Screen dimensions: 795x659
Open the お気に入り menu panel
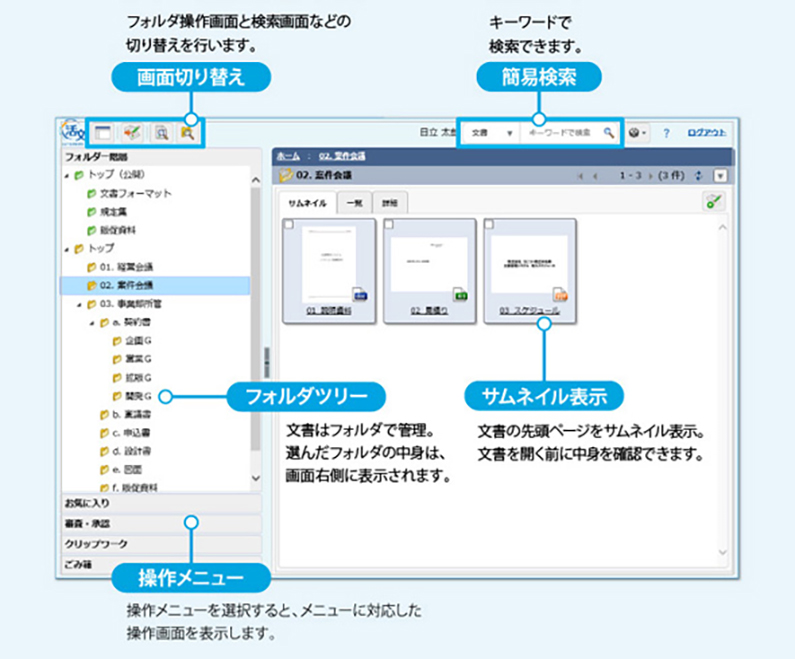(x=160, y=502)
